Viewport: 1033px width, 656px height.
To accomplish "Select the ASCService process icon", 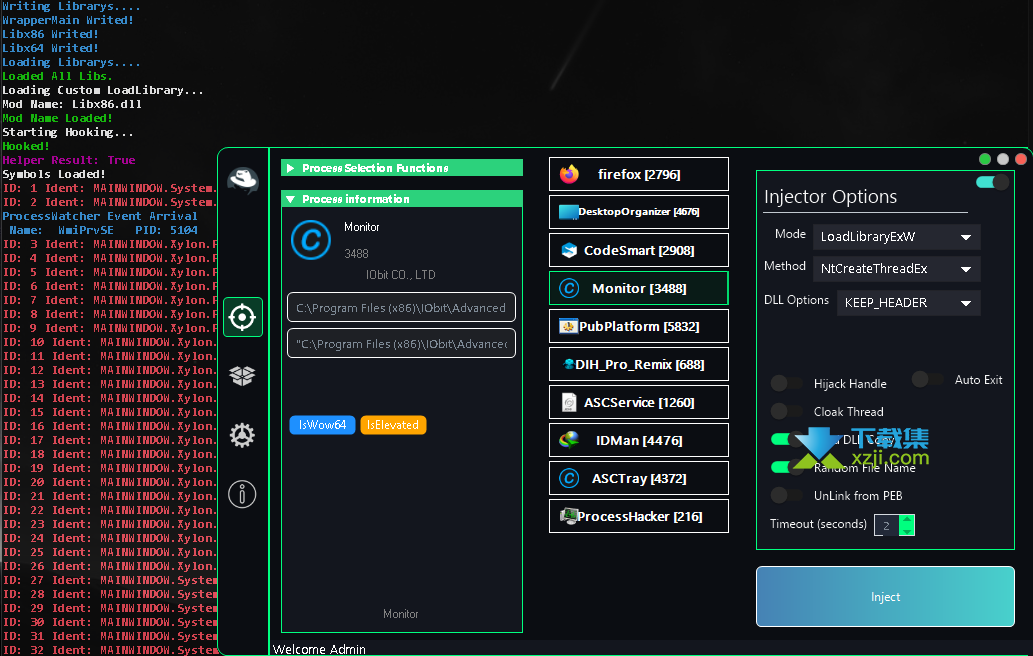I will 569,402.
